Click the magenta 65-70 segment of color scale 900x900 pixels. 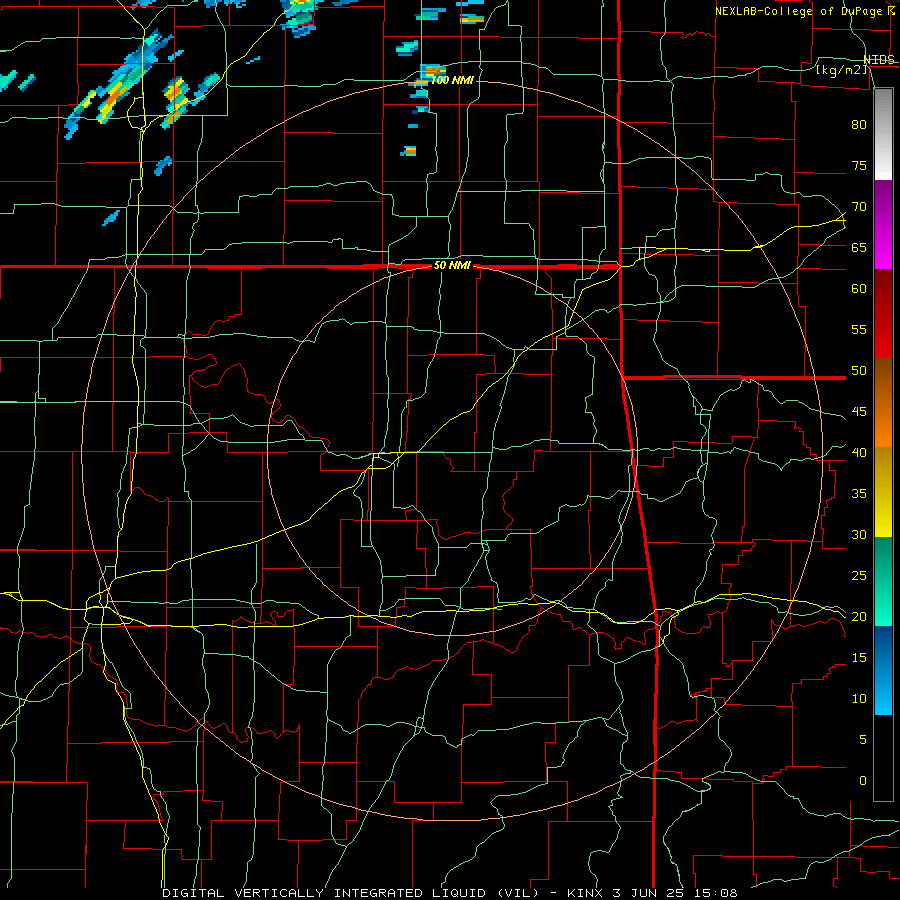tap(883, 225)
